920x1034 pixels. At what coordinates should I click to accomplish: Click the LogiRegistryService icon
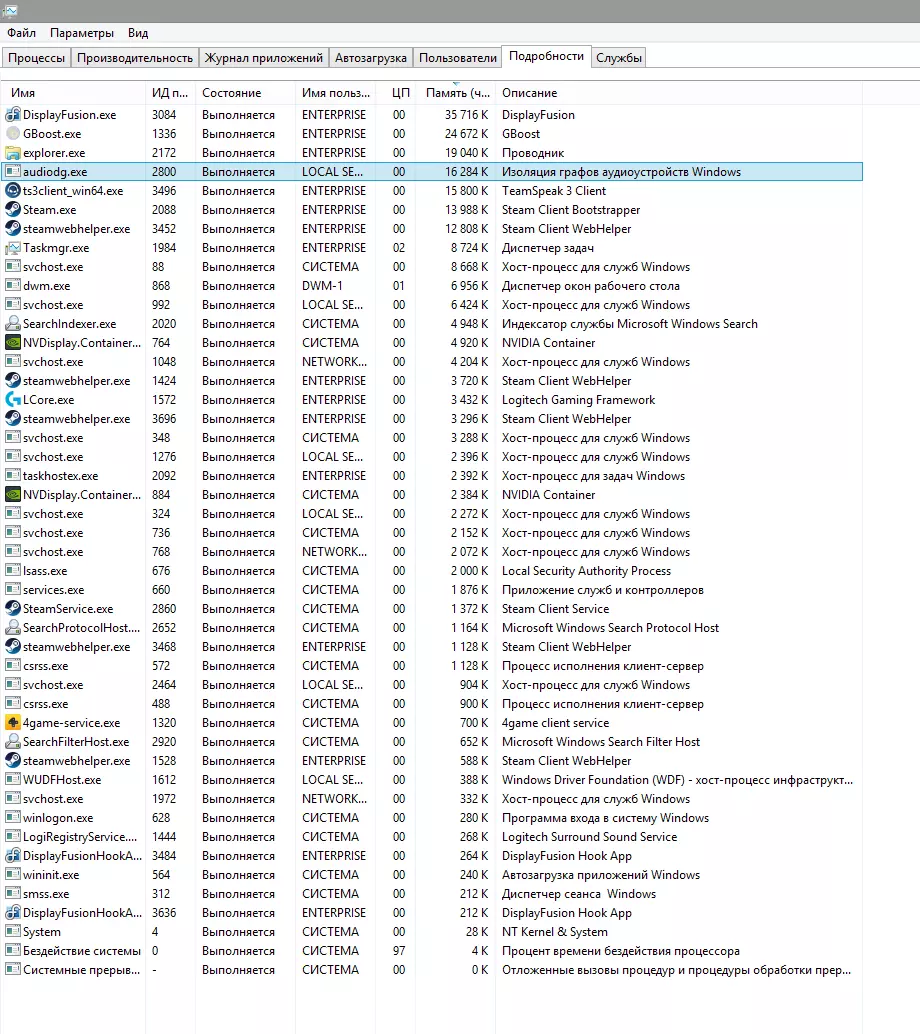13,837
